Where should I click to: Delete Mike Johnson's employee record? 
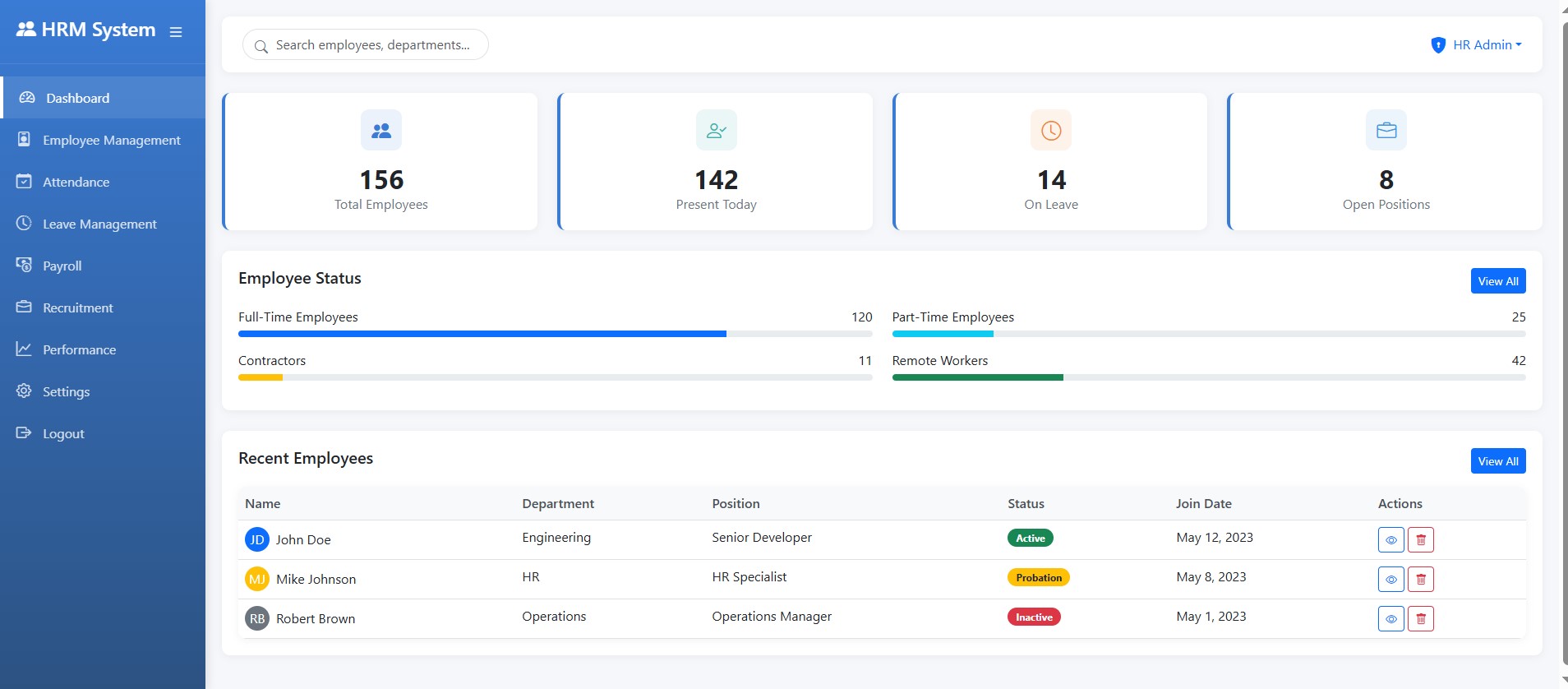point(1421,580)
